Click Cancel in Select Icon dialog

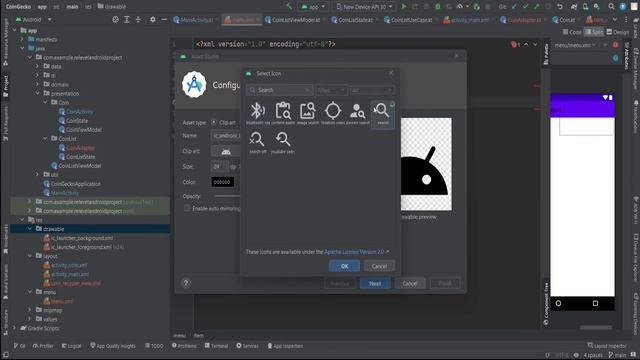pos(379,266)
